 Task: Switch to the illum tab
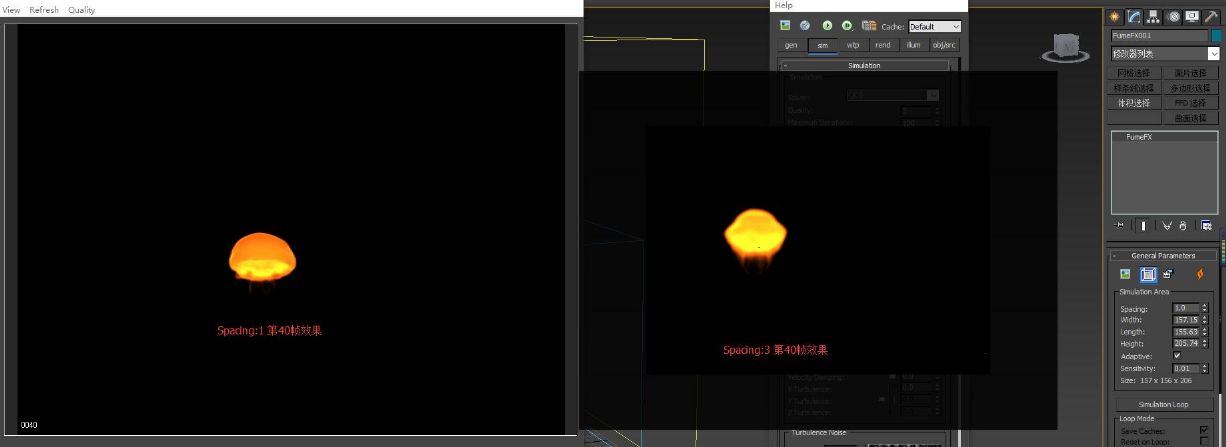[913, 45]
